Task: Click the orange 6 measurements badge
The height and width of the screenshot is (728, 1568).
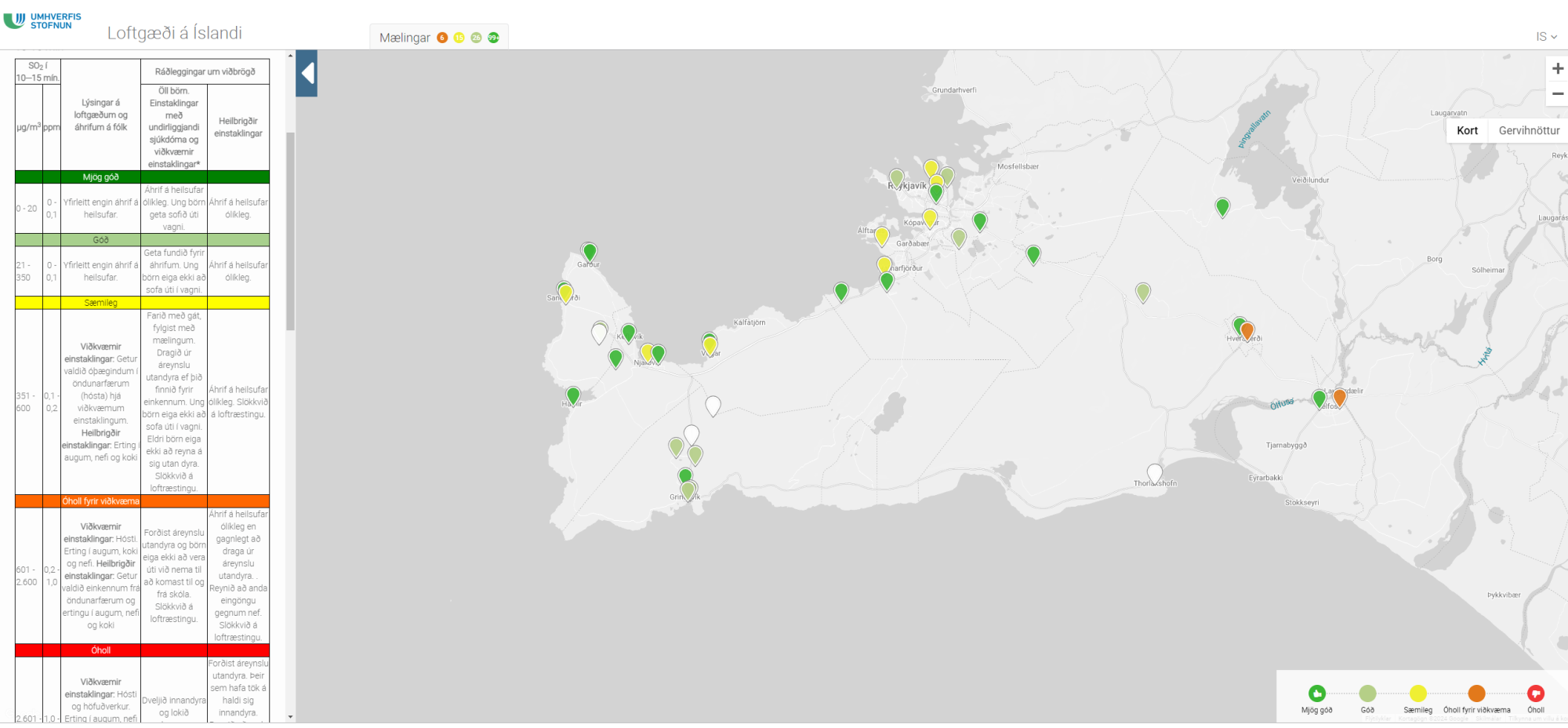Action: pyautogui.click(x=442, y=38)
